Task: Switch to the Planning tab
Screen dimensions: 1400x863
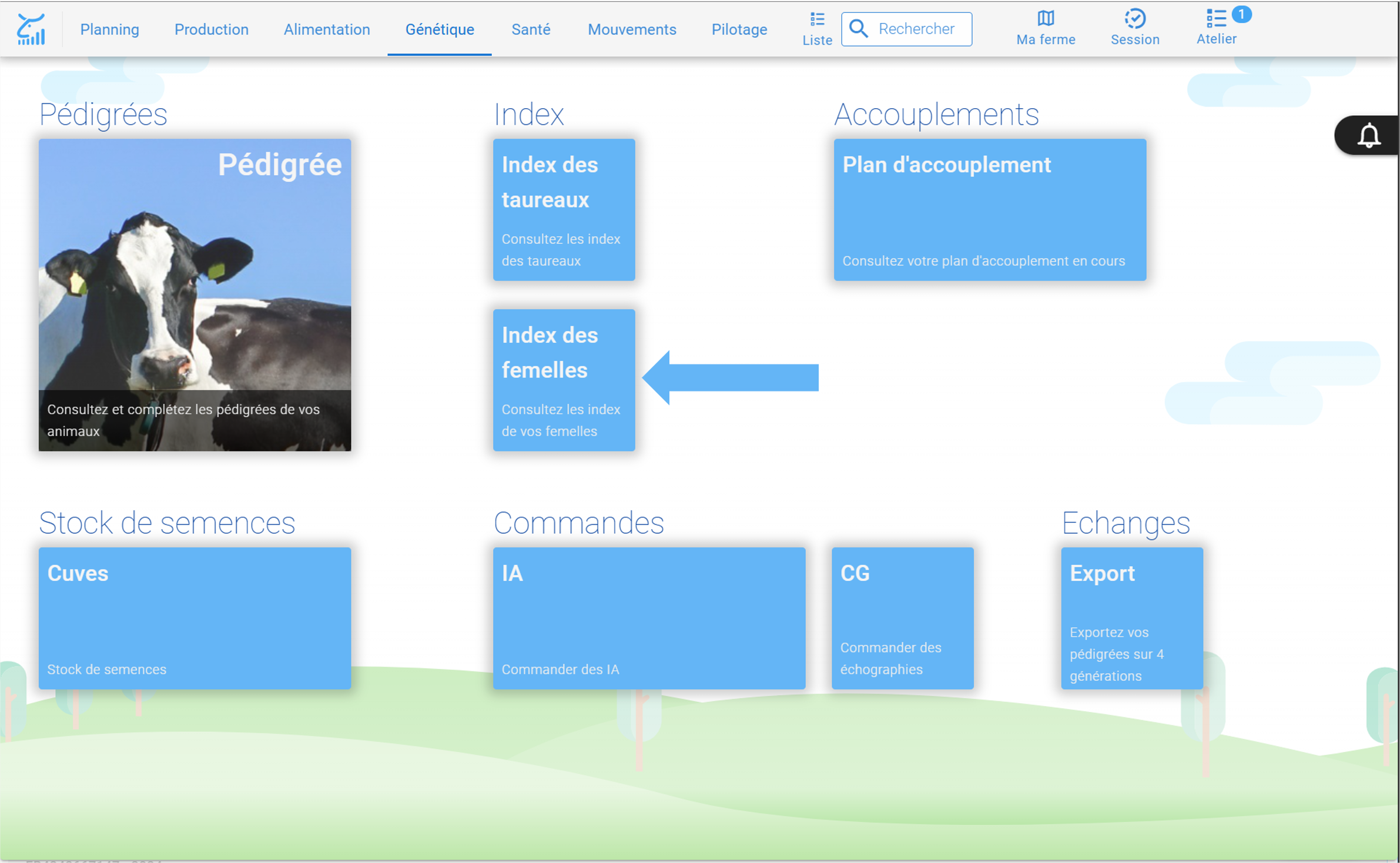Action: [110, 29]
